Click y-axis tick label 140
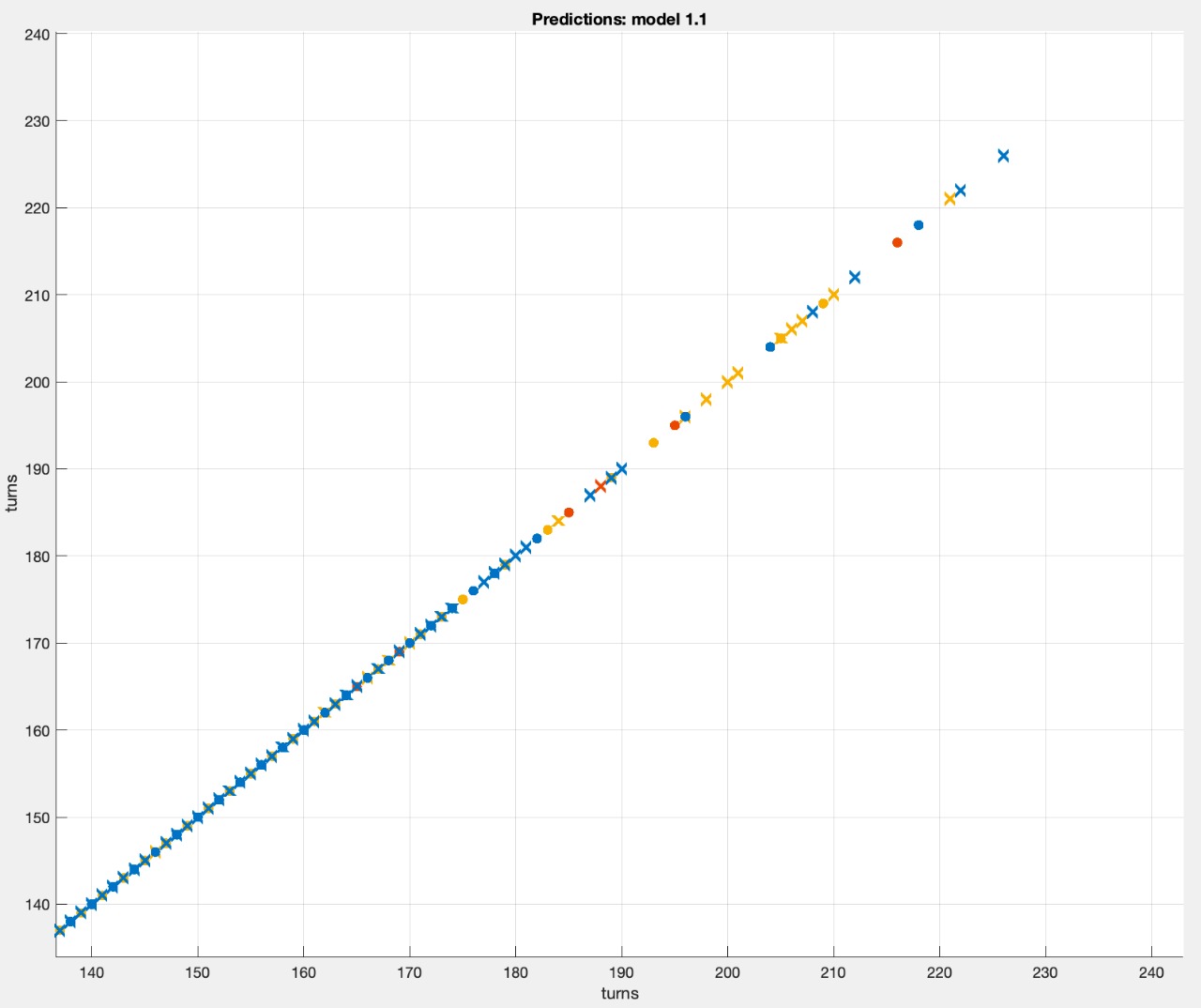This screenshot has width=1201, height=1008. pyautogui.click(x=37, y=905)
